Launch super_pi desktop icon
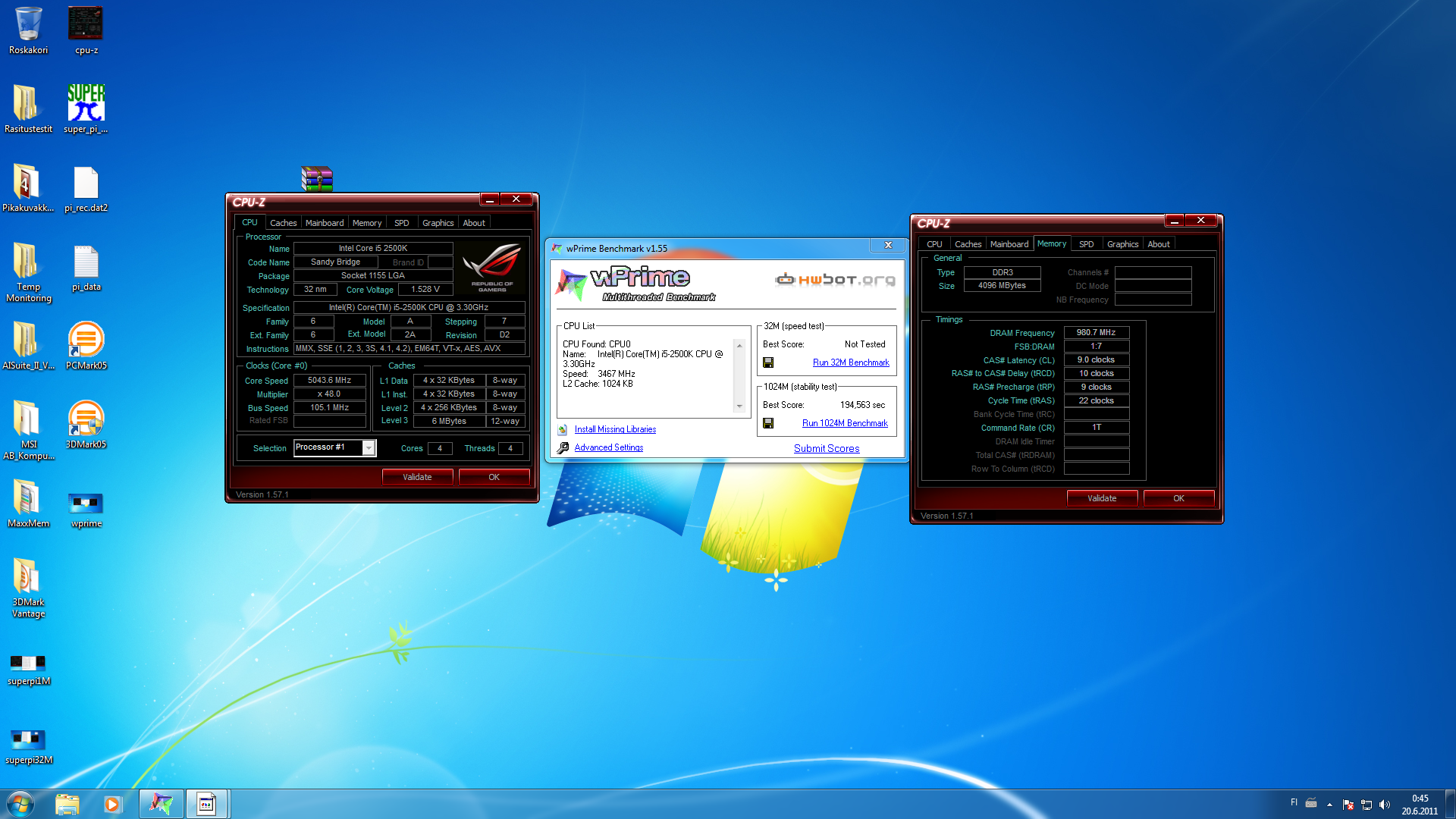The image size is (1456, 819). point(86,108)
